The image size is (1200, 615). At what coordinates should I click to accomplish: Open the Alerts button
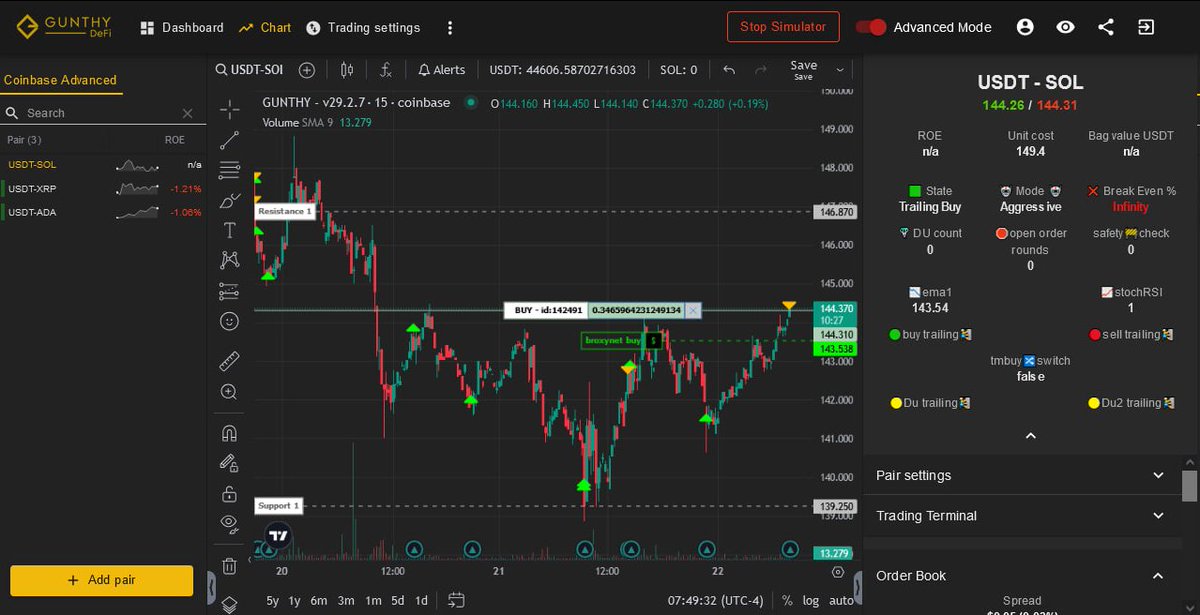441,70
